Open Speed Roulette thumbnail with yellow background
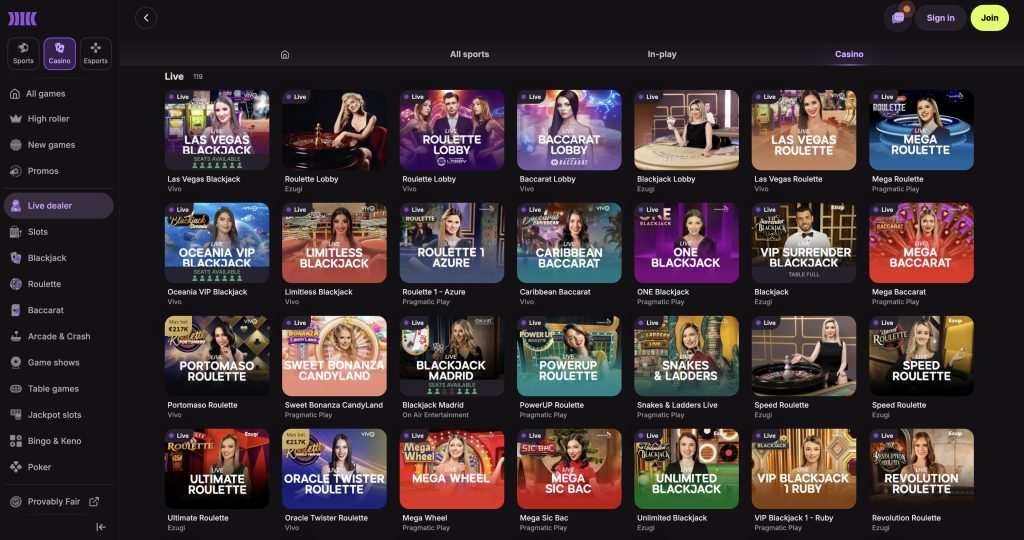The width and height of the screenshot is (1024, 540). coord(921,356)
